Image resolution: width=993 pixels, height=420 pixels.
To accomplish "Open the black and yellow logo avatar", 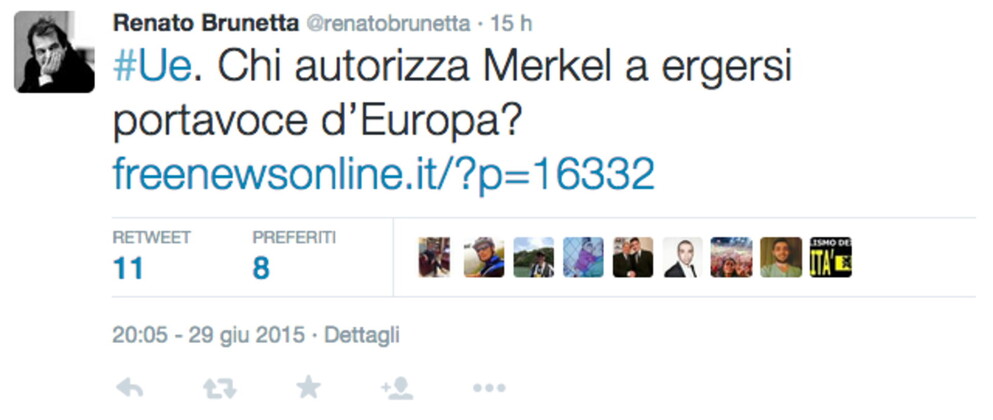I will click(830, 257).
